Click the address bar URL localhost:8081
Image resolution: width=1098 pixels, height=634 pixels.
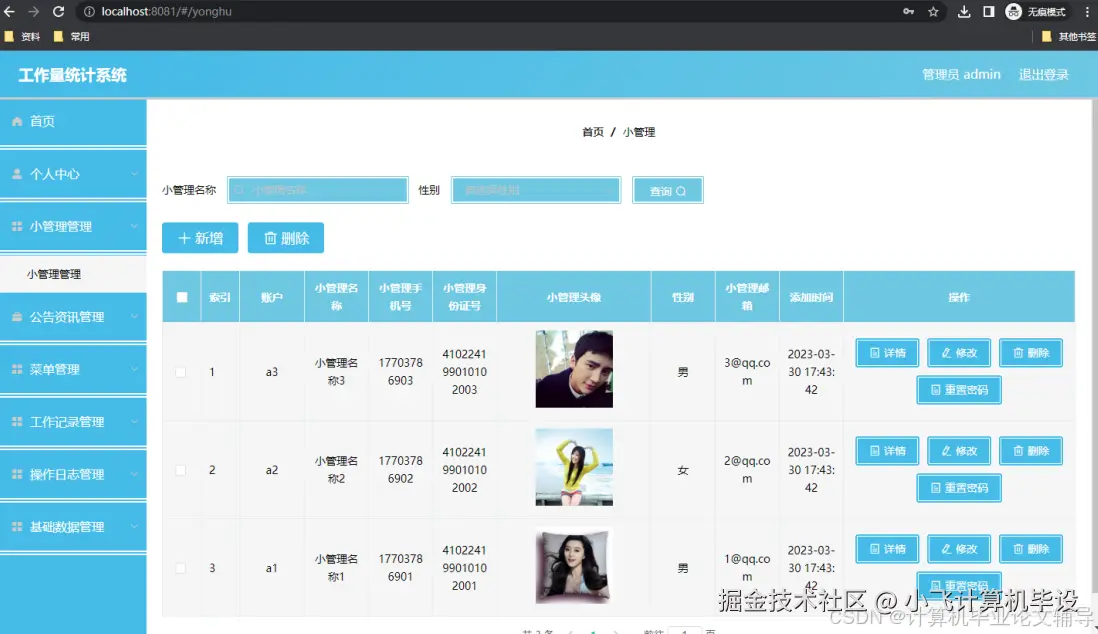point(167,11)
